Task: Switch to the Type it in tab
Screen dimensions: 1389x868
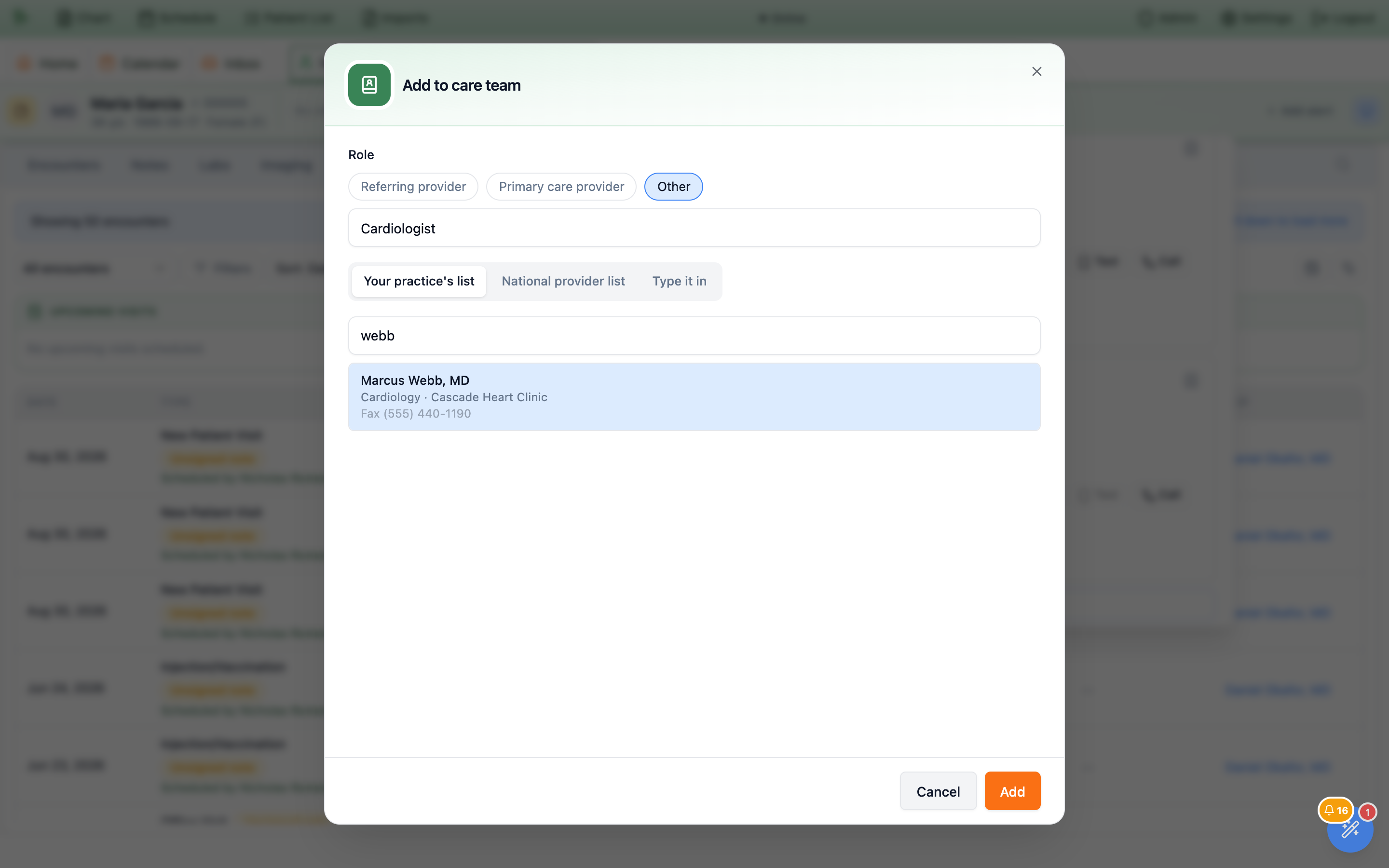Action: pyautogui.click(x=679, y=281)
